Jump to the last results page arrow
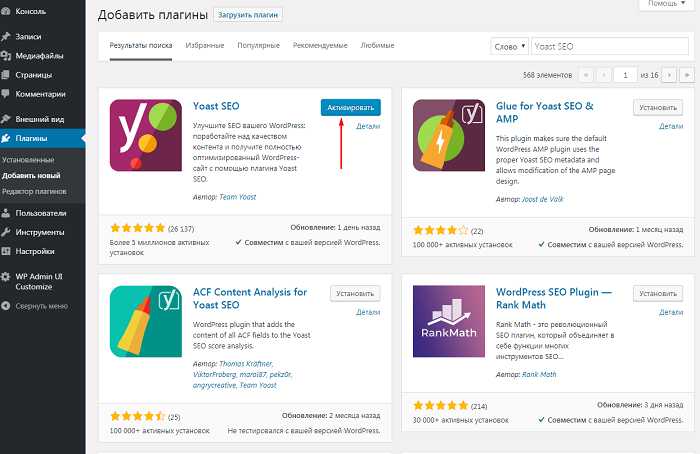 [686, 75]
